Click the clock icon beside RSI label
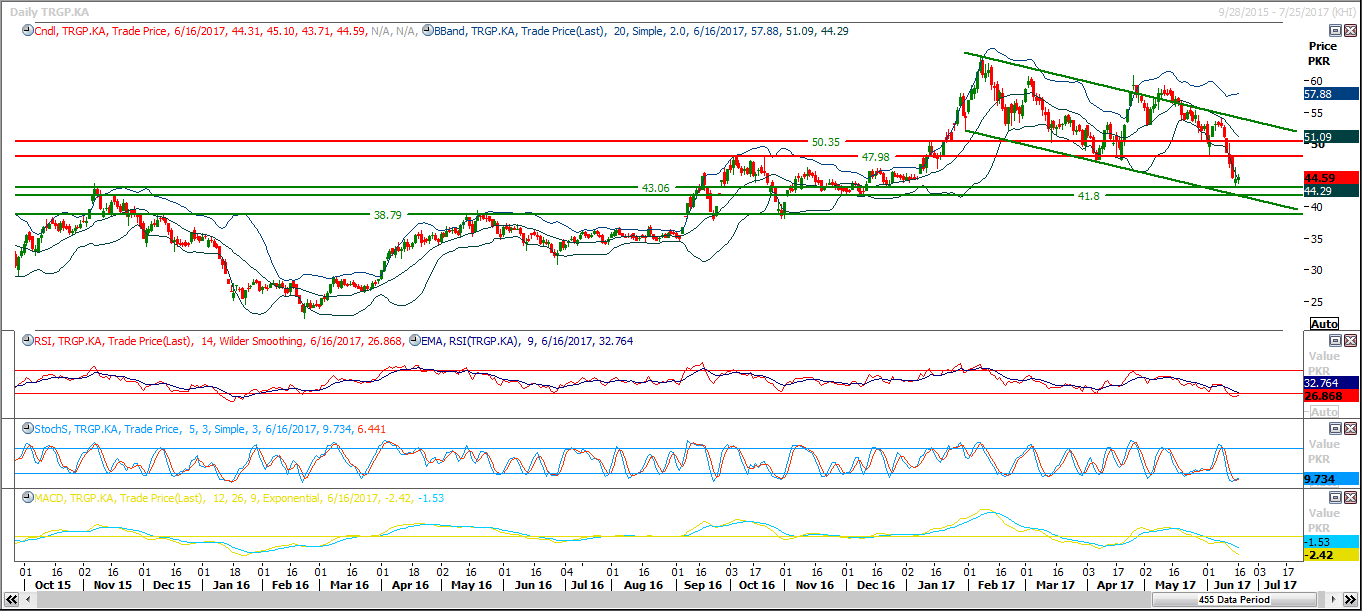This screenshot has height=611, width=1362. (x=27, y=341)
